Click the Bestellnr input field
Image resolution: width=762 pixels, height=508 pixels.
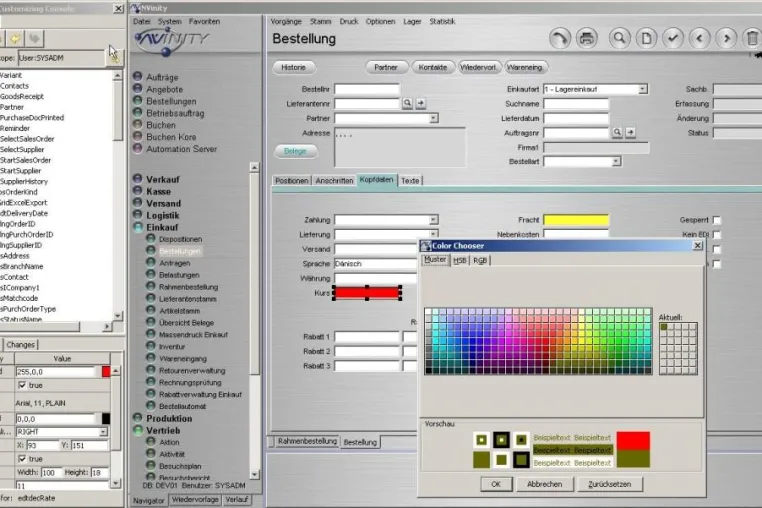click(367, 89)
